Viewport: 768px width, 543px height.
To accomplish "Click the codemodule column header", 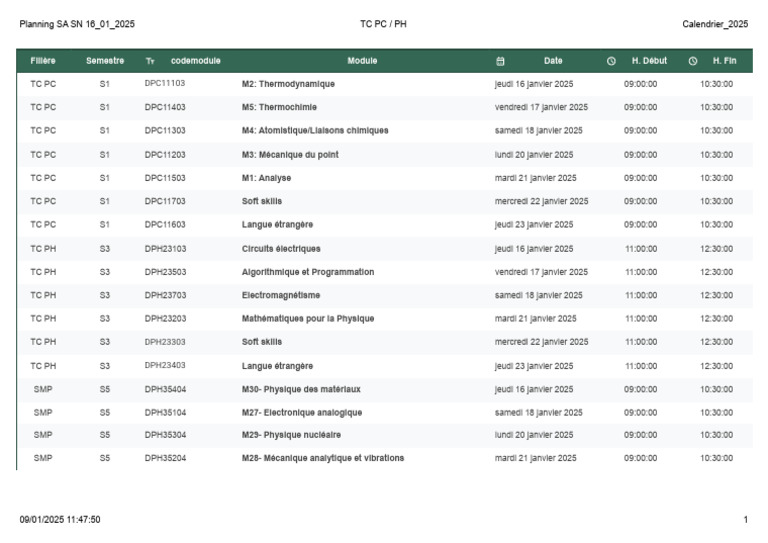I will click(x=195, y=61).
